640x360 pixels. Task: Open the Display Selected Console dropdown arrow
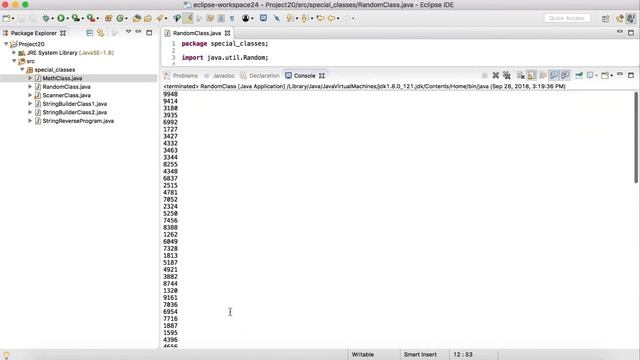(596, 76)
